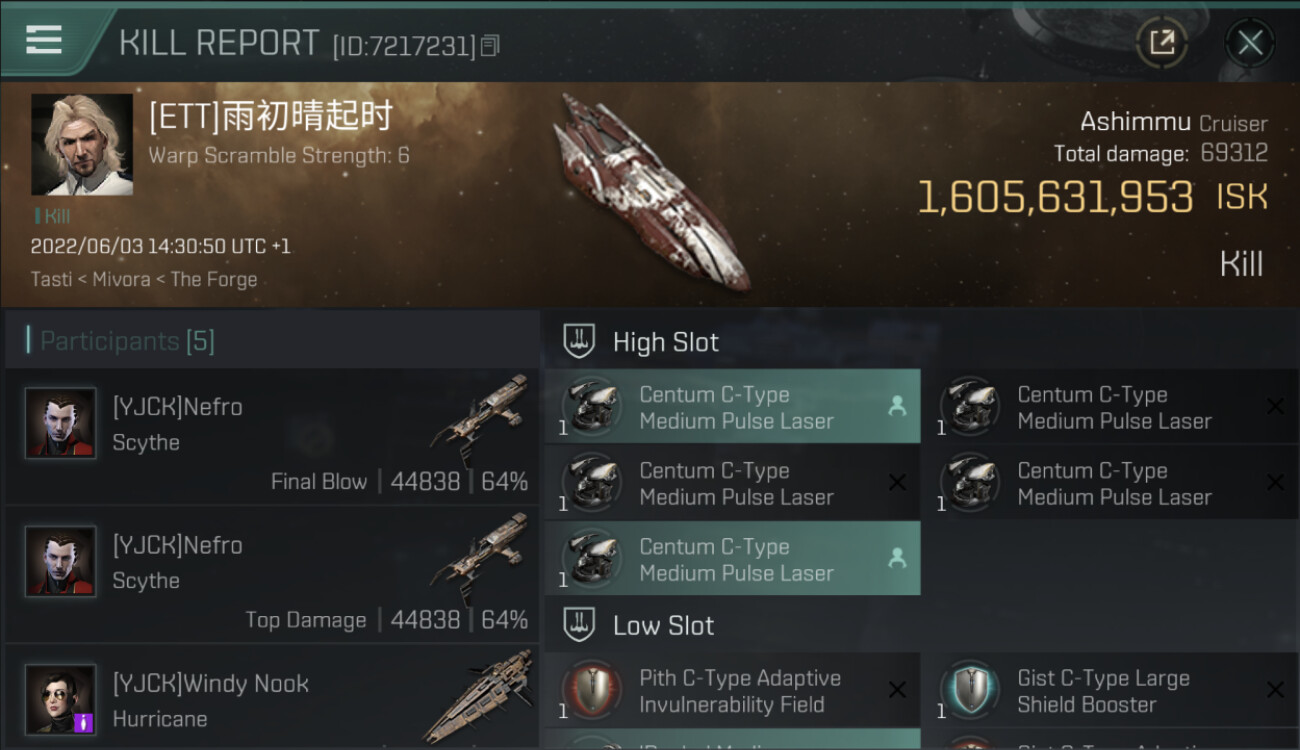Click Windy Nook's character portrait
Viewport: 1300px width, 750px height.
pos(61,699)
